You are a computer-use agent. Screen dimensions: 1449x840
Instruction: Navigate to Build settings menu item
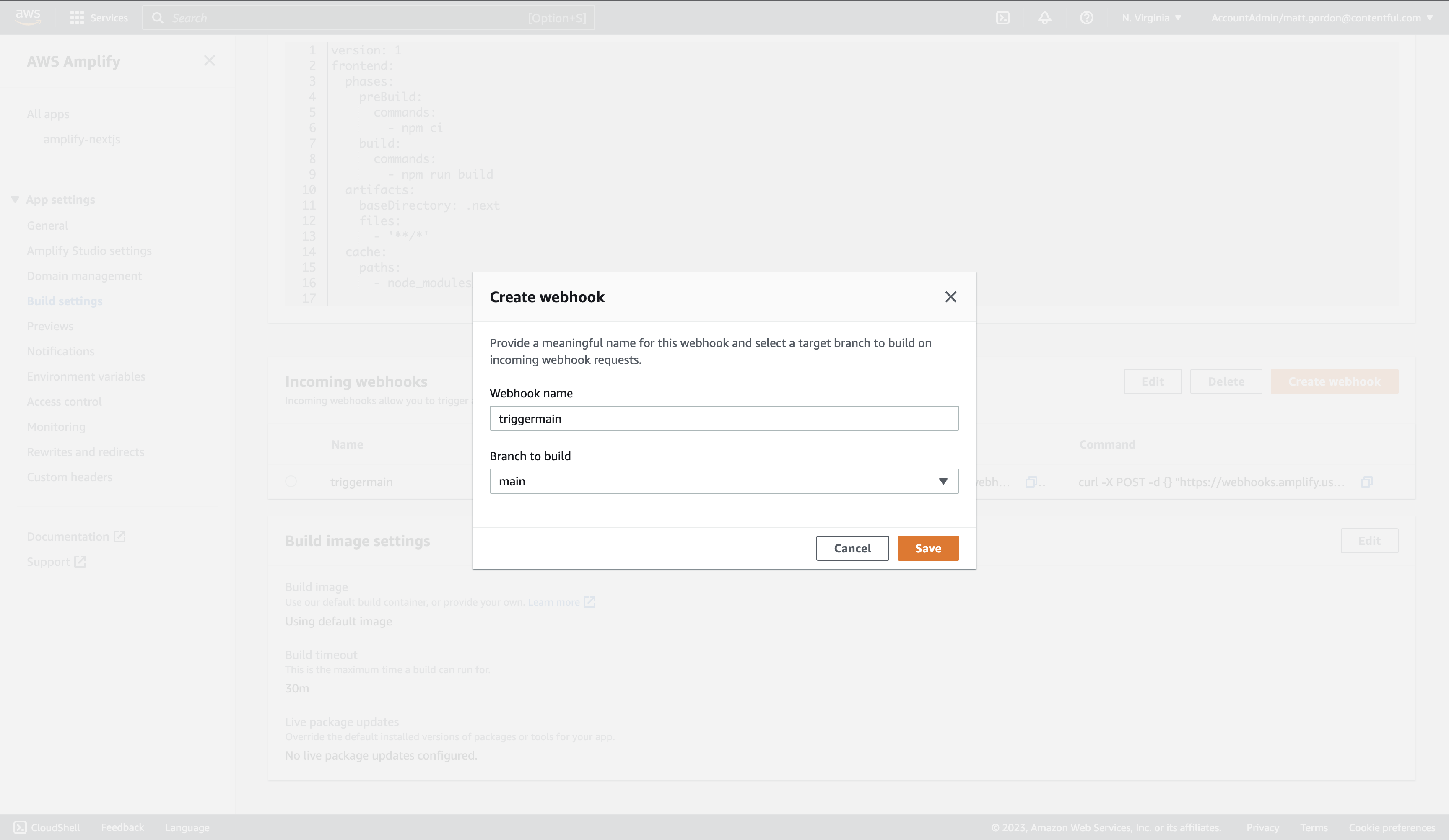65,300
